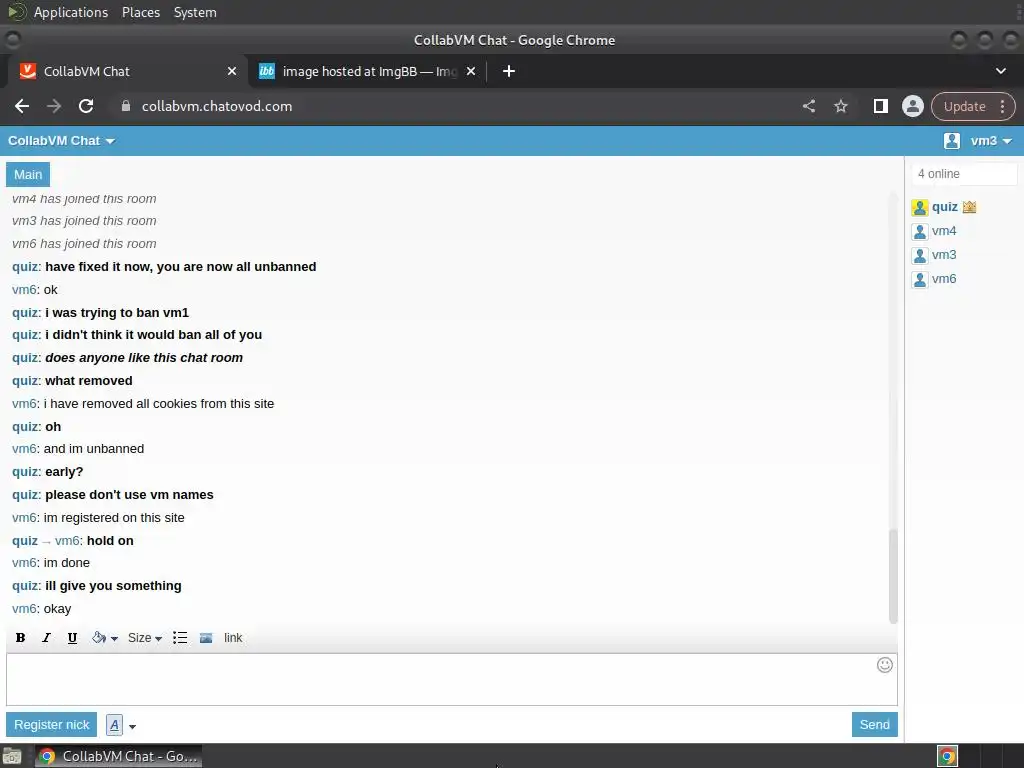The height and width of the screenshot is (768, 1024).
Task: Go back in browser history
Action: point(22,106)
